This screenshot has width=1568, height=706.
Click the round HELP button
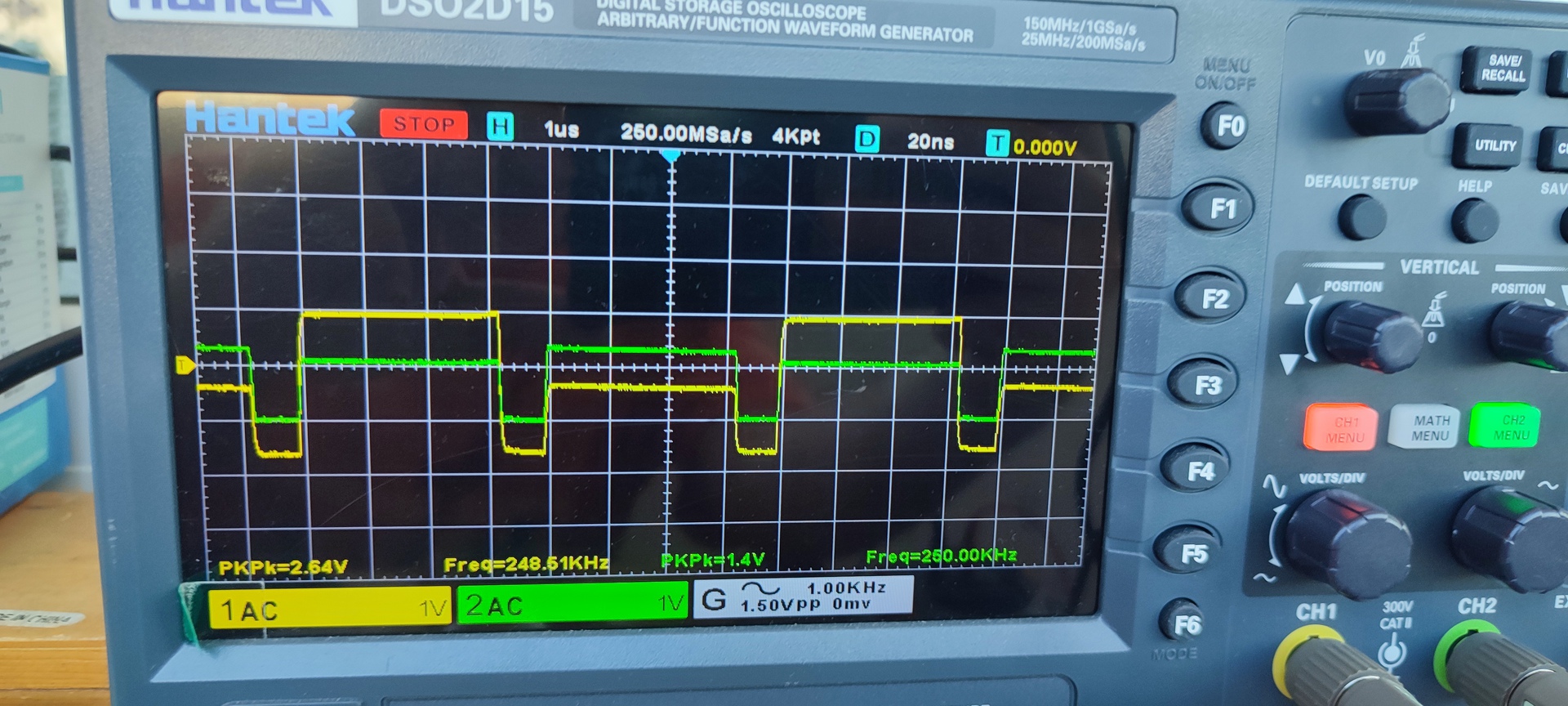click(x=1476, y=220)
